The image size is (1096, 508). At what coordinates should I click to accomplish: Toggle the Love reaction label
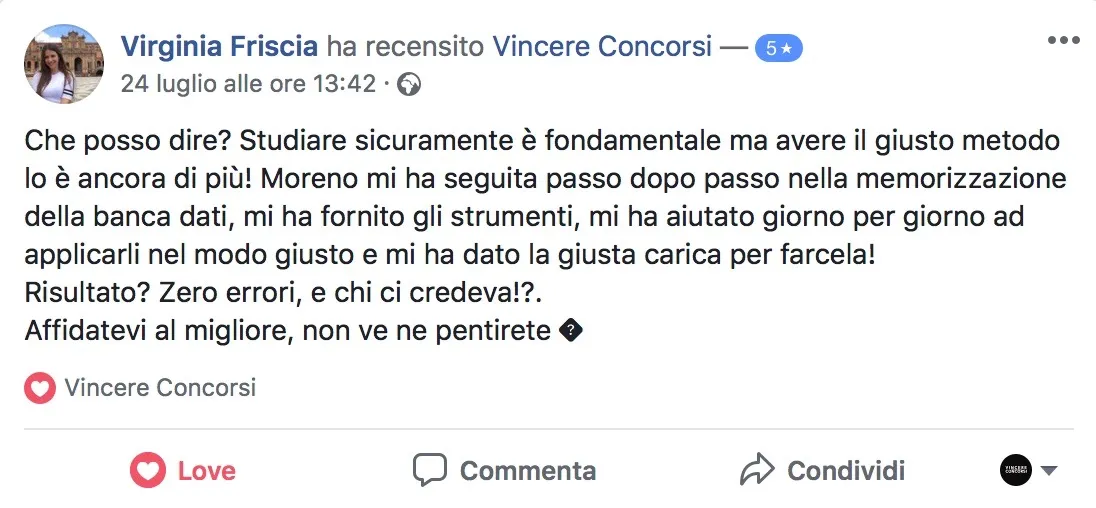click(207, 470)
